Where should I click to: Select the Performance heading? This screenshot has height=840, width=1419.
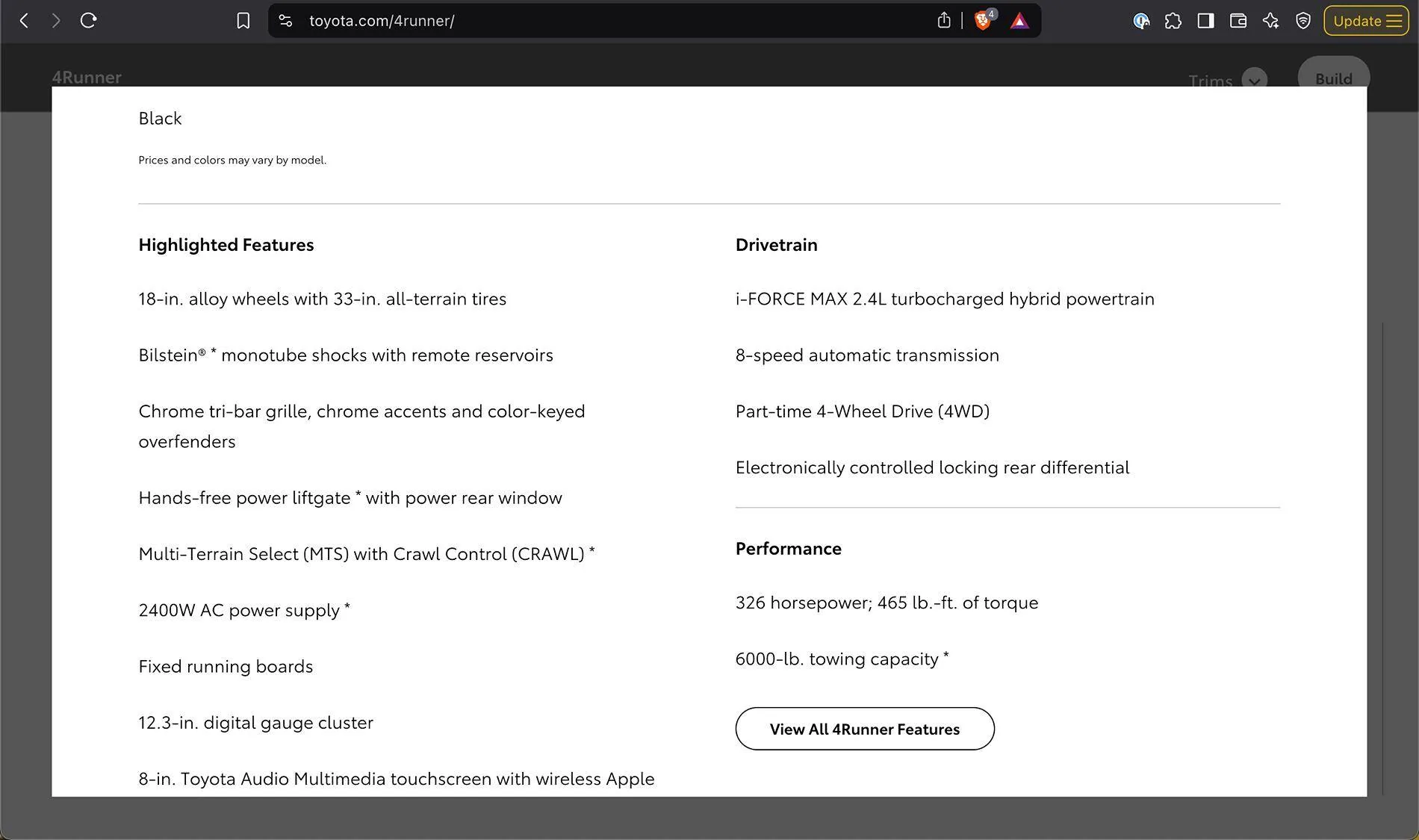click(x=789, y=549)
